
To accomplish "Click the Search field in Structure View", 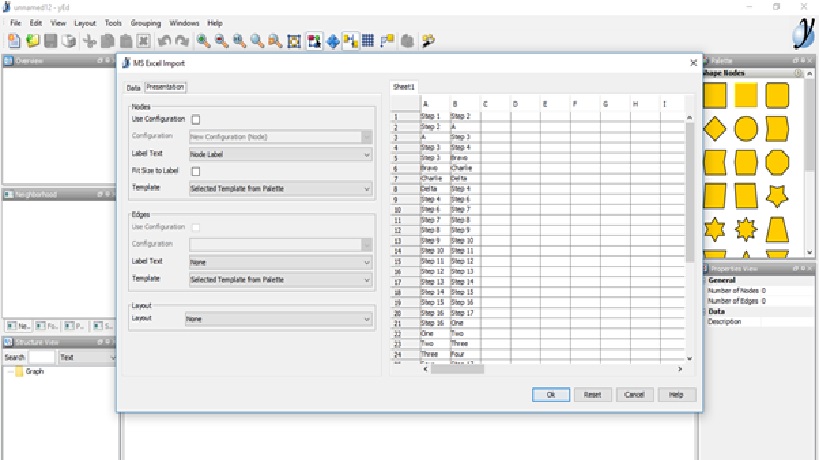I will (42, 357).
